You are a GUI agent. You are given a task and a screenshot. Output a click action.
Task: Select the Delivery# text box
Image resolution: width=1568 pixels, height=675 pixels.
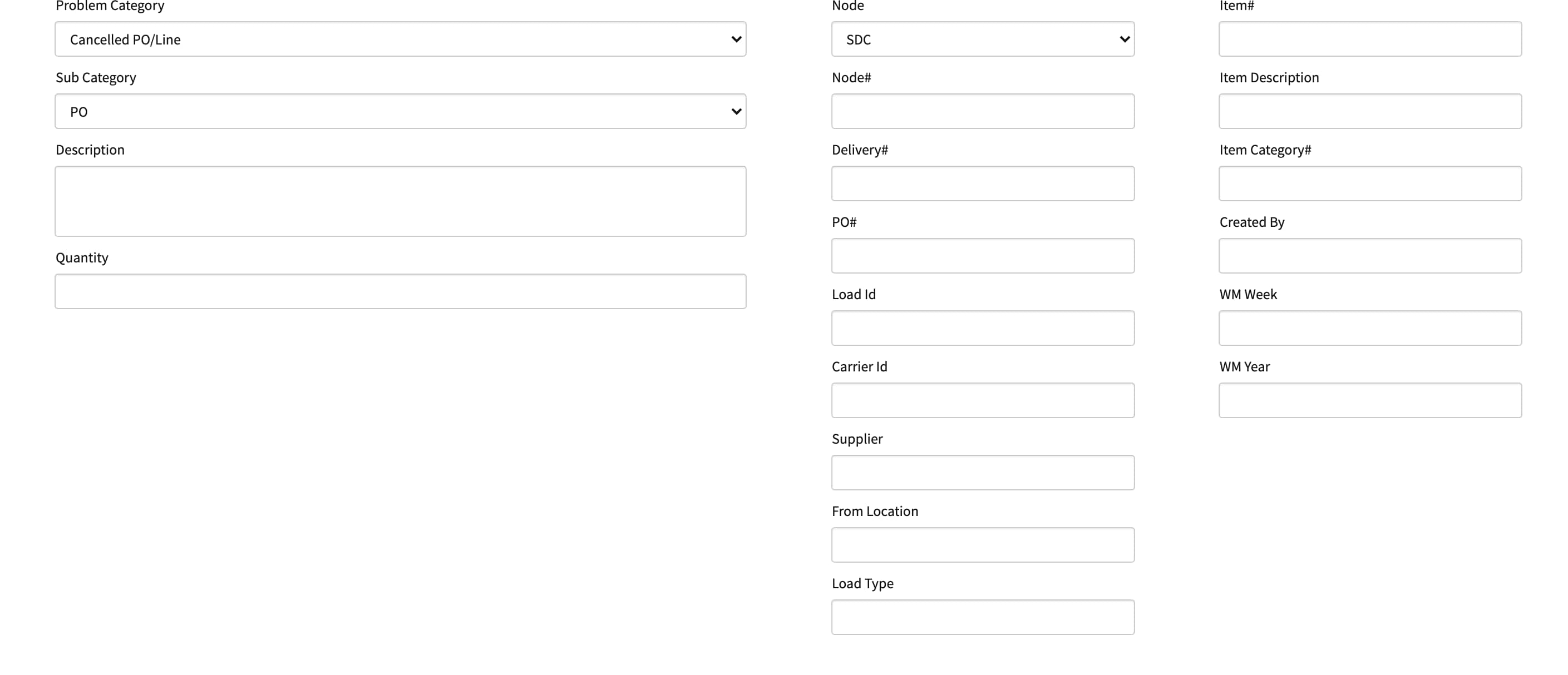[x=983, y=183]
